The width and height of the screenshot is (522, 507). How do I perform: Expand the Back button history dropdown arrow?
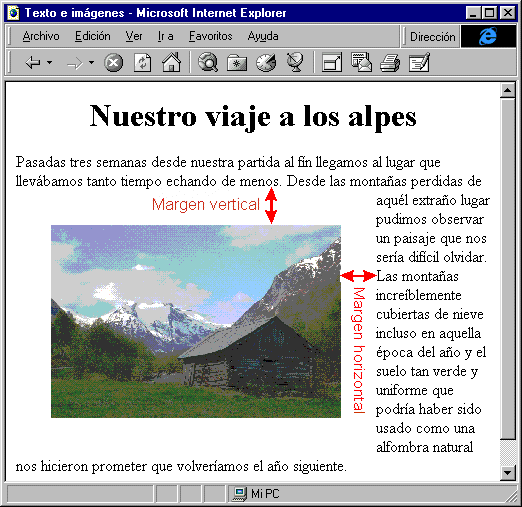click(49, 62)
